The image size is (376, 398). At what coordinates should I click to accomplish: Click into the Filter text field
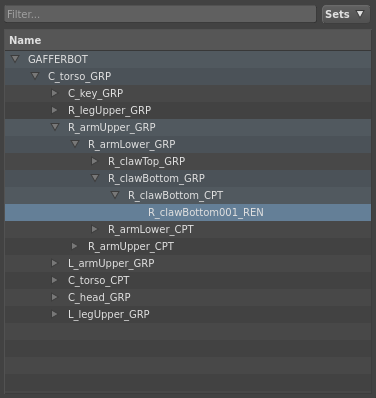(160, 14)
